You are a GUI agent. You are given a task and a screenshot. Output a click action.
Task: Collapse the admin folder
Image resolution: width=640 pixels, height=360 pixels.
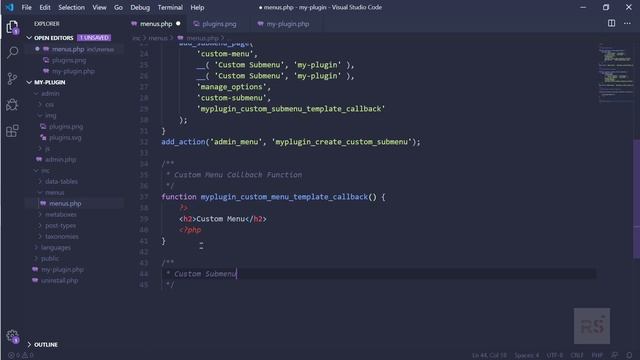coord(50,93)
